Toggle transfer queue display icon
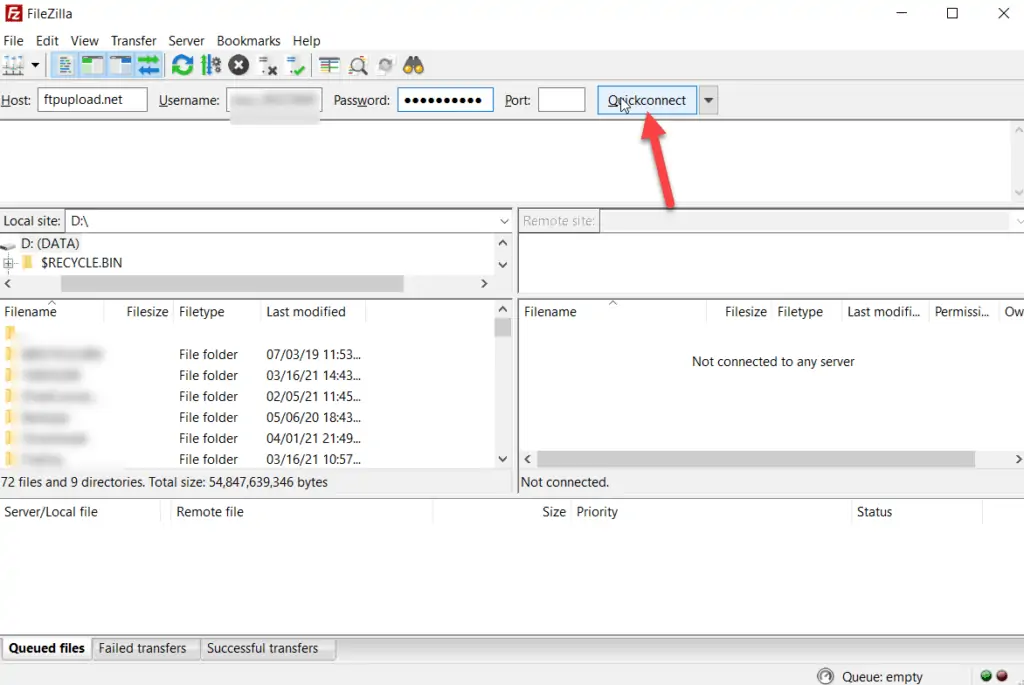This screenshot has height=685, width=1024. coord(149,65)
